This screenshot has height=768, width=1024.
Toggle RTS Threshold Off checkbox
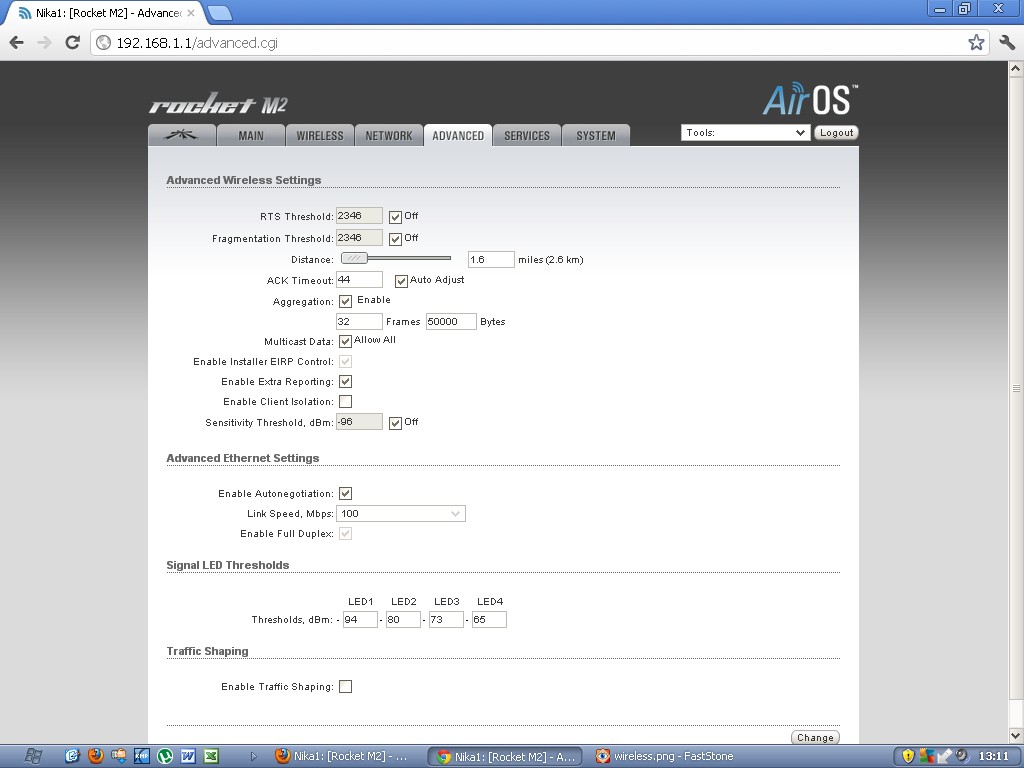pos(395,217)
